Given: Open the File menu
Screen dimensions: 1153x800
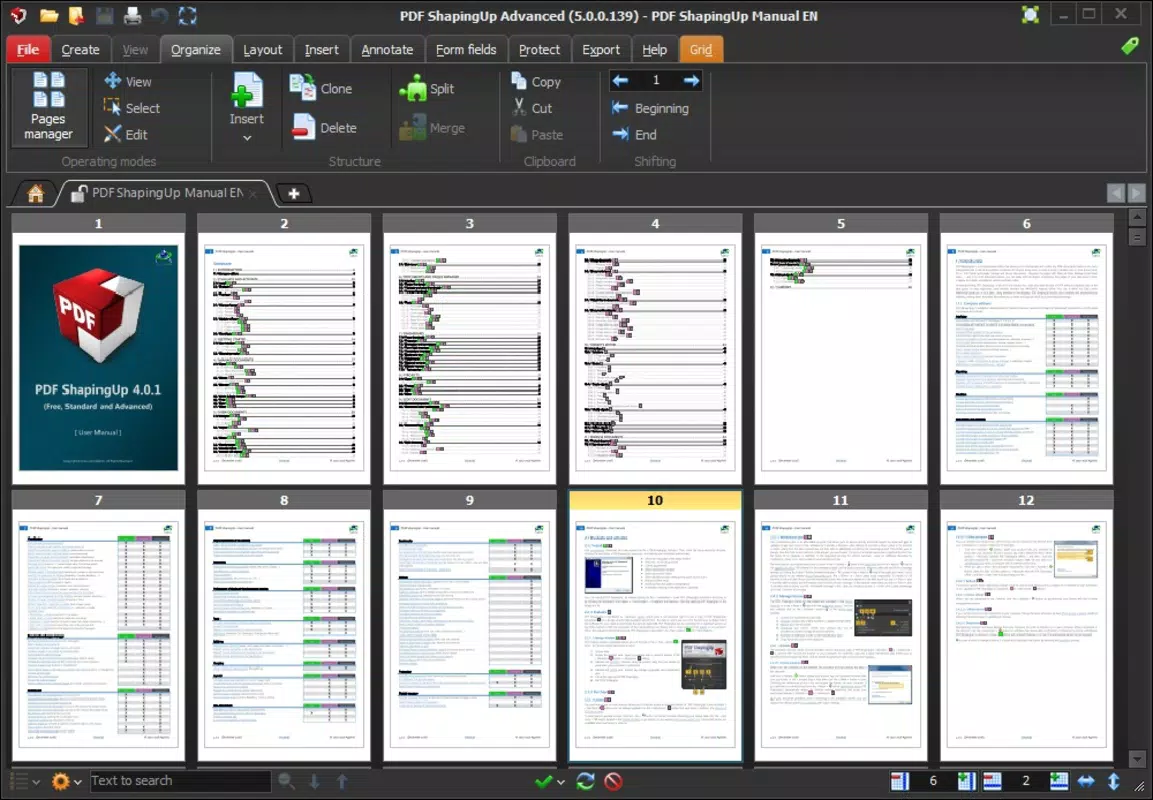Looking at the screenshot, I should coord(28,49).
